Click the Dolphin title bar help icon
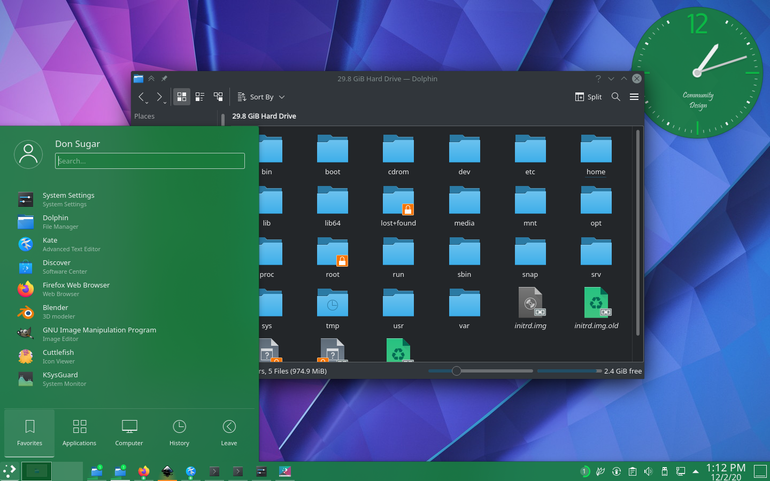This screenshot has width=770, height=481. click(x=598, y=79)
